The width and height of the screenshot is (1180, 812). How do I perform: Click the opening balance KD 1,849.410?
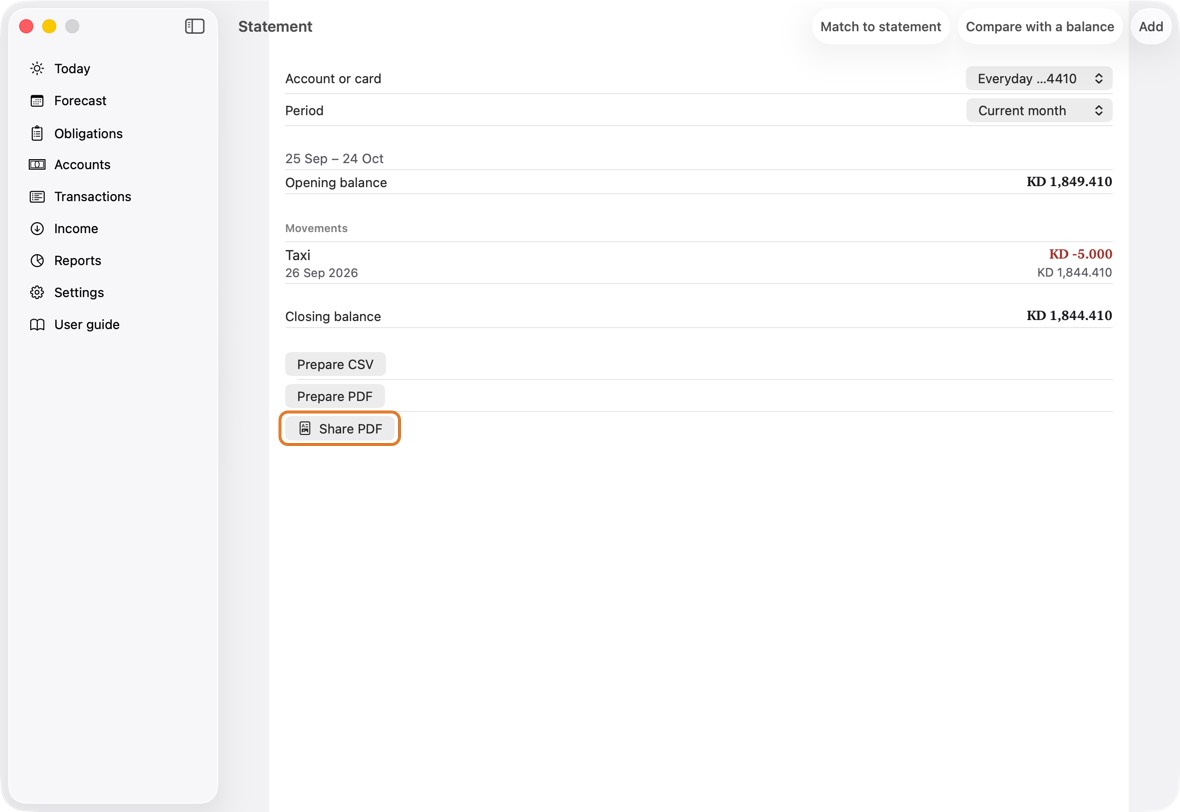pyautogui.click(x=1069, y=182)
